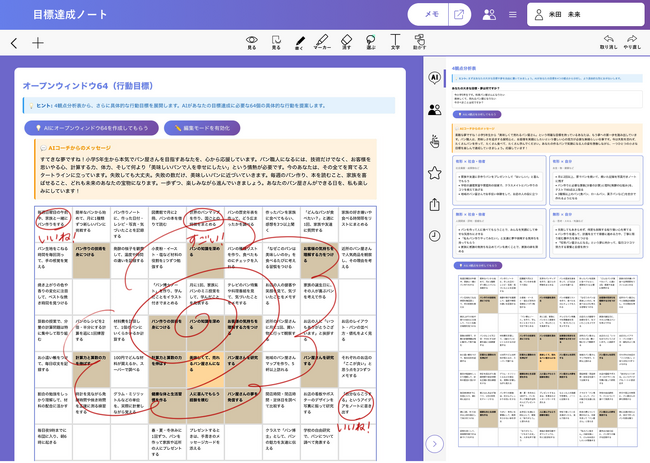
Task: Go back with the left chevron
Action: [14, 43]
